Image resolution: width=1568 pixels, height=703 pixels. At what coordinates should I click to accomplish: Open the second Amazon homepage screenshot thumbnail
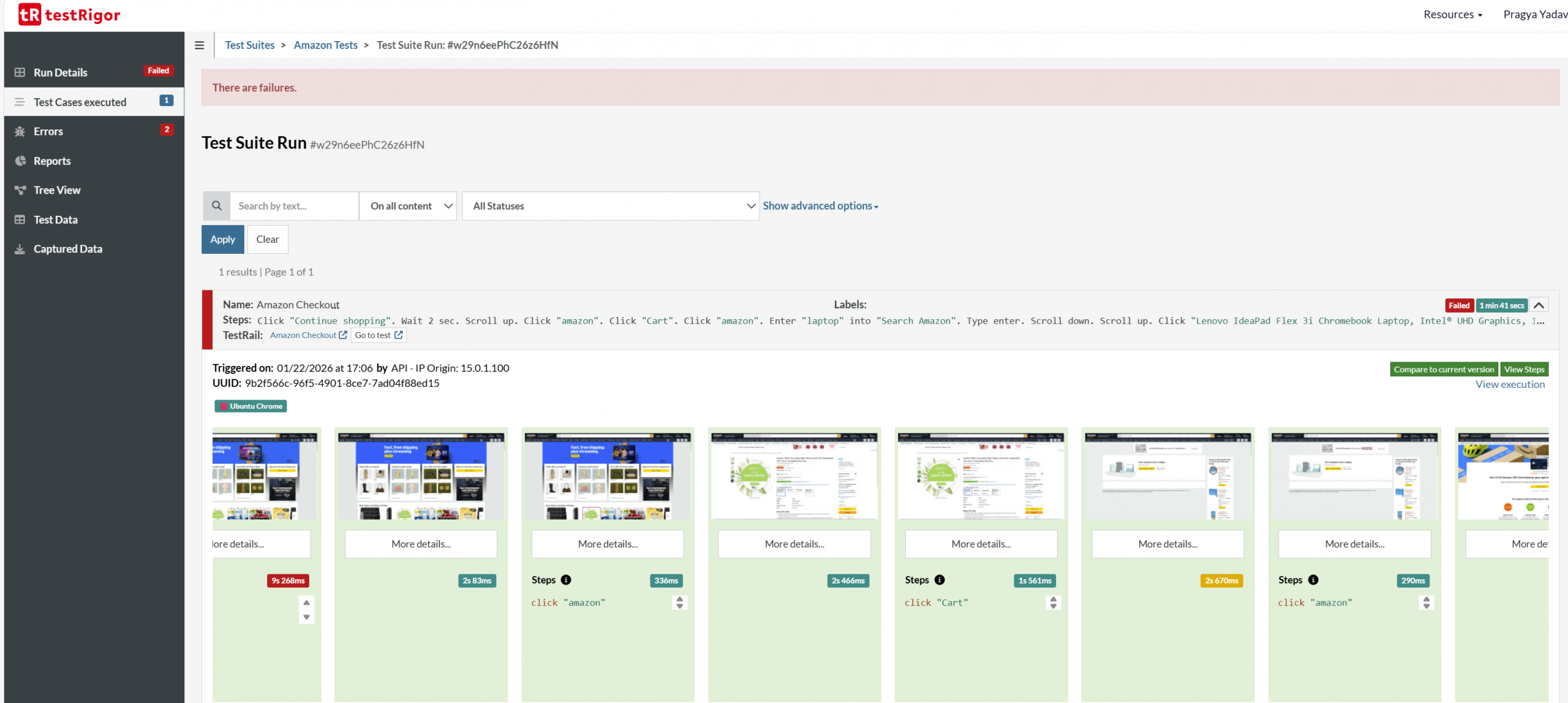(421, 476)
